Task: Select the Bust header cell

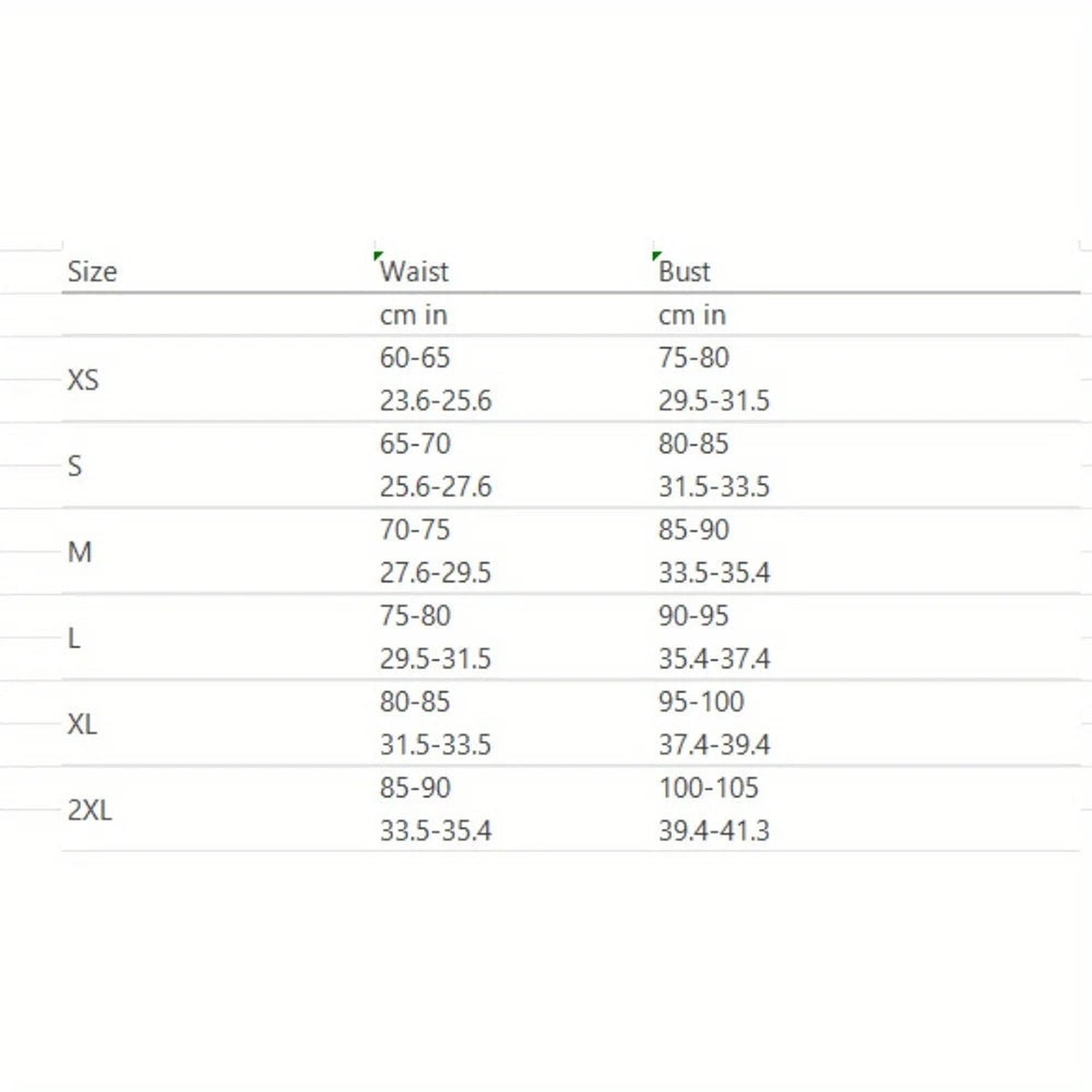Action: tap(685, 272)
